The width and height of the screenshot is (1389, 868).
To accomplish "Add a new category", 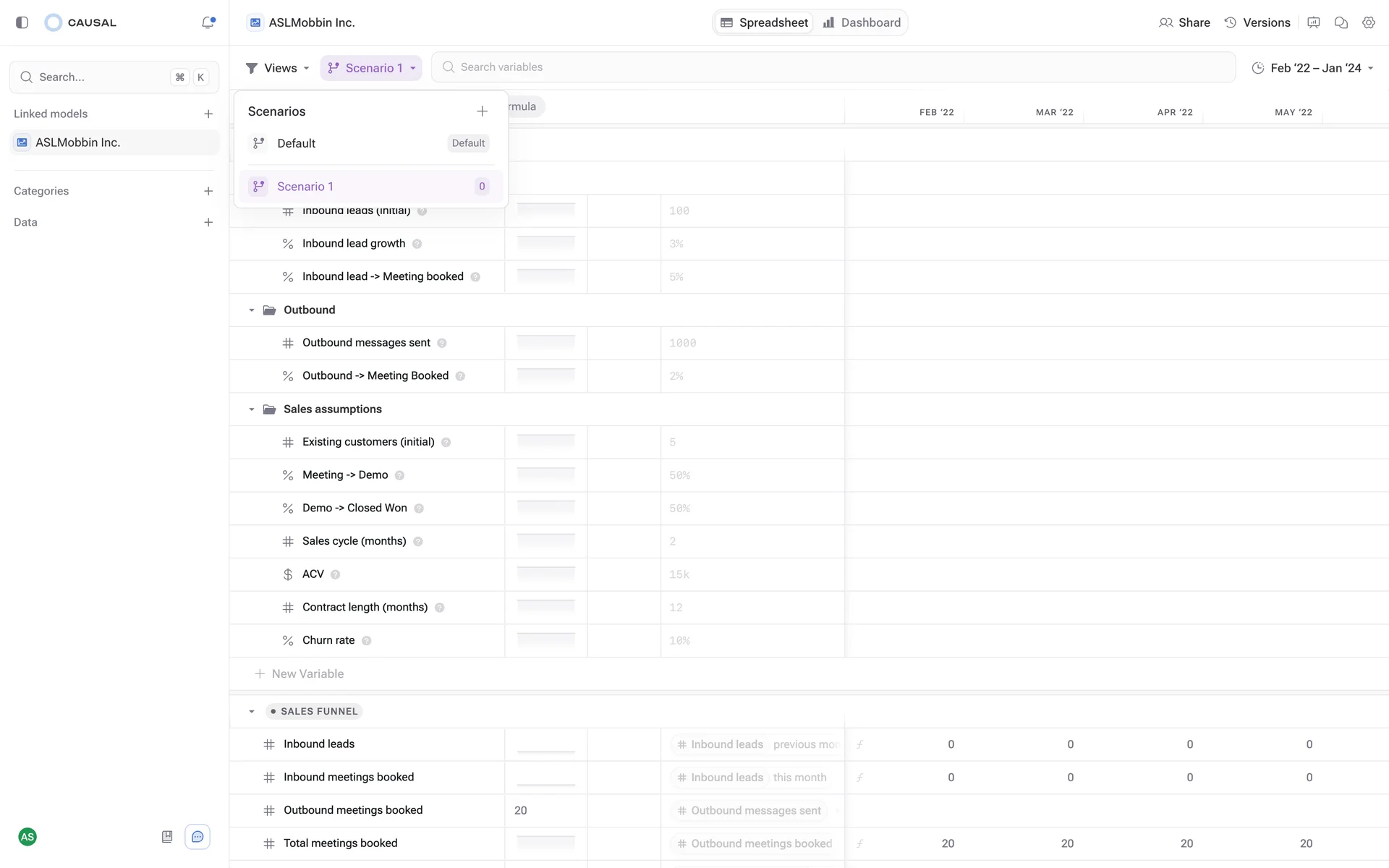I will click(208, 191).
